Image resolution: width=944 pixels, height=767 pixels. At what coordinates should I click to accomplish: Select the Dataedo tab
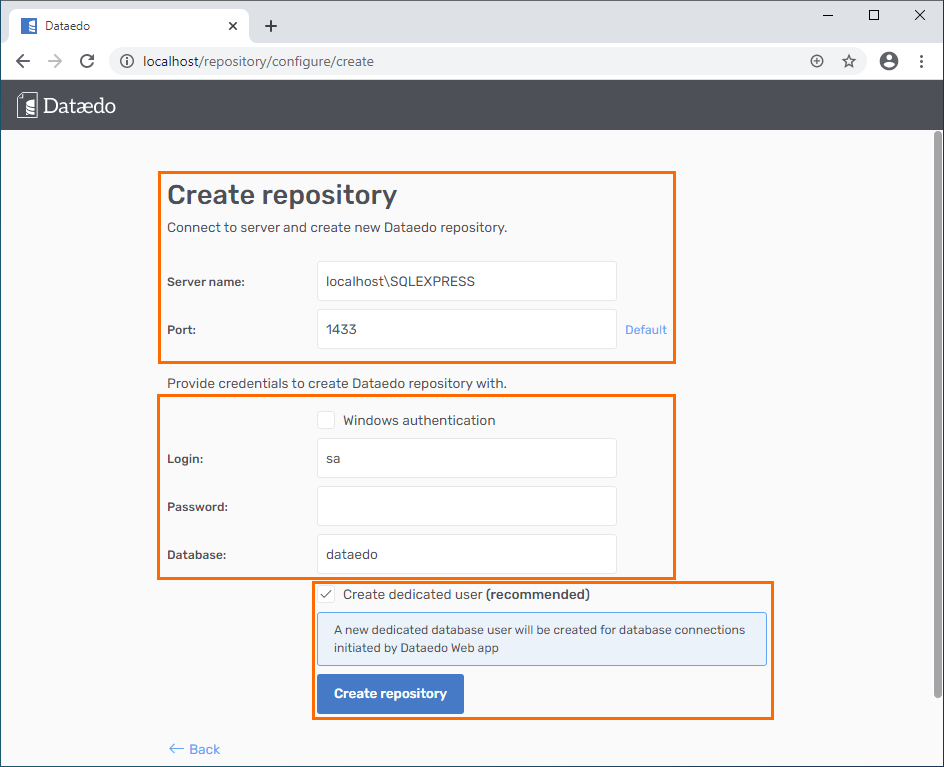click(x=120, y=26)
